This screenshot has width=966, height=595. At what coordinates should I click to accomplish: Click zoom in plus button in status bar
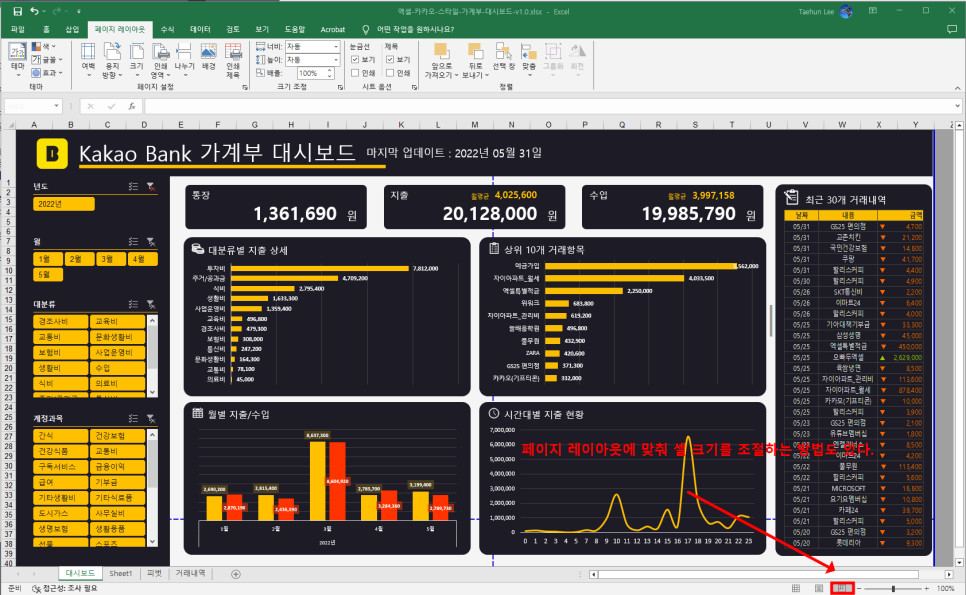pos(927,589)
